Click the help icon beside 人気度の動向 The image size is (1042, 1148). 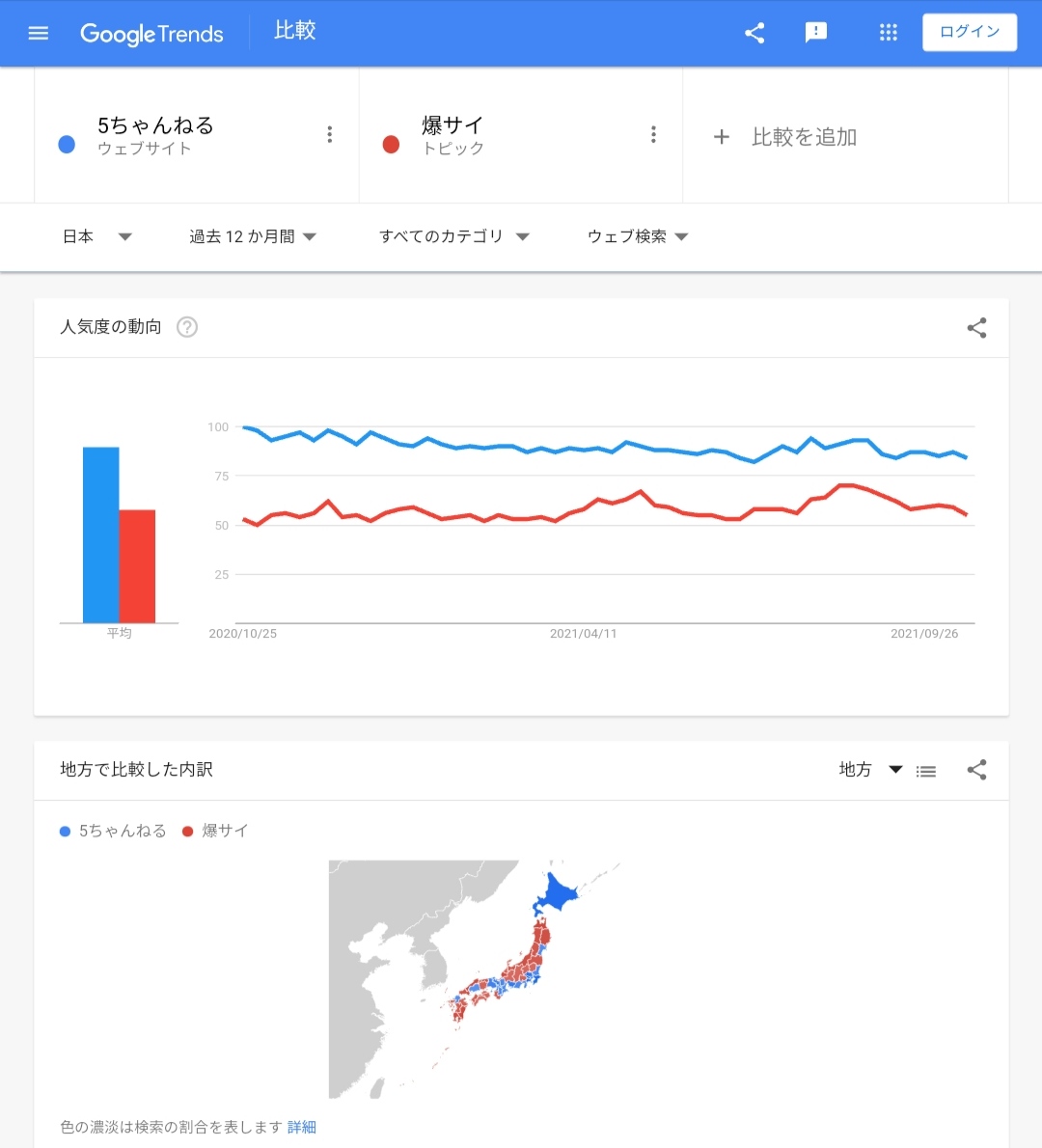coord(187,326)
